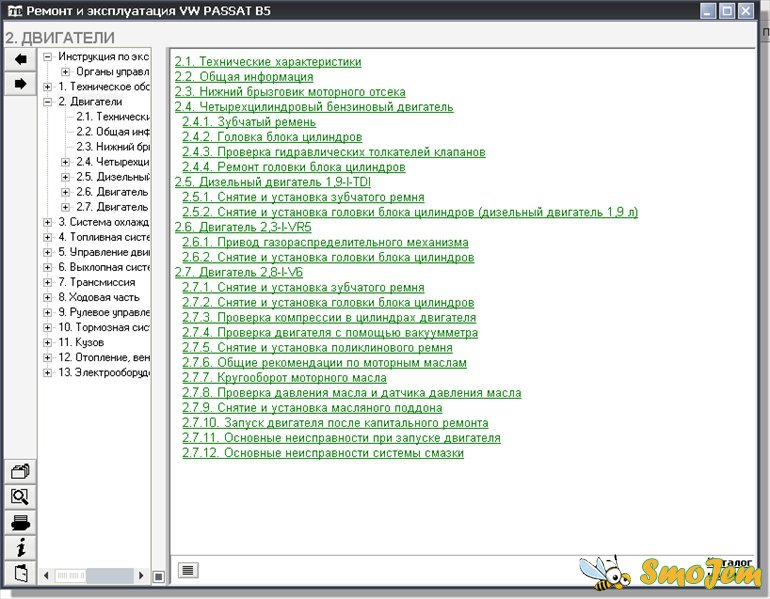Open link '2.6. Двигатель 2,3-I-VR5'

pyautogui.click(x=243, y=227)
